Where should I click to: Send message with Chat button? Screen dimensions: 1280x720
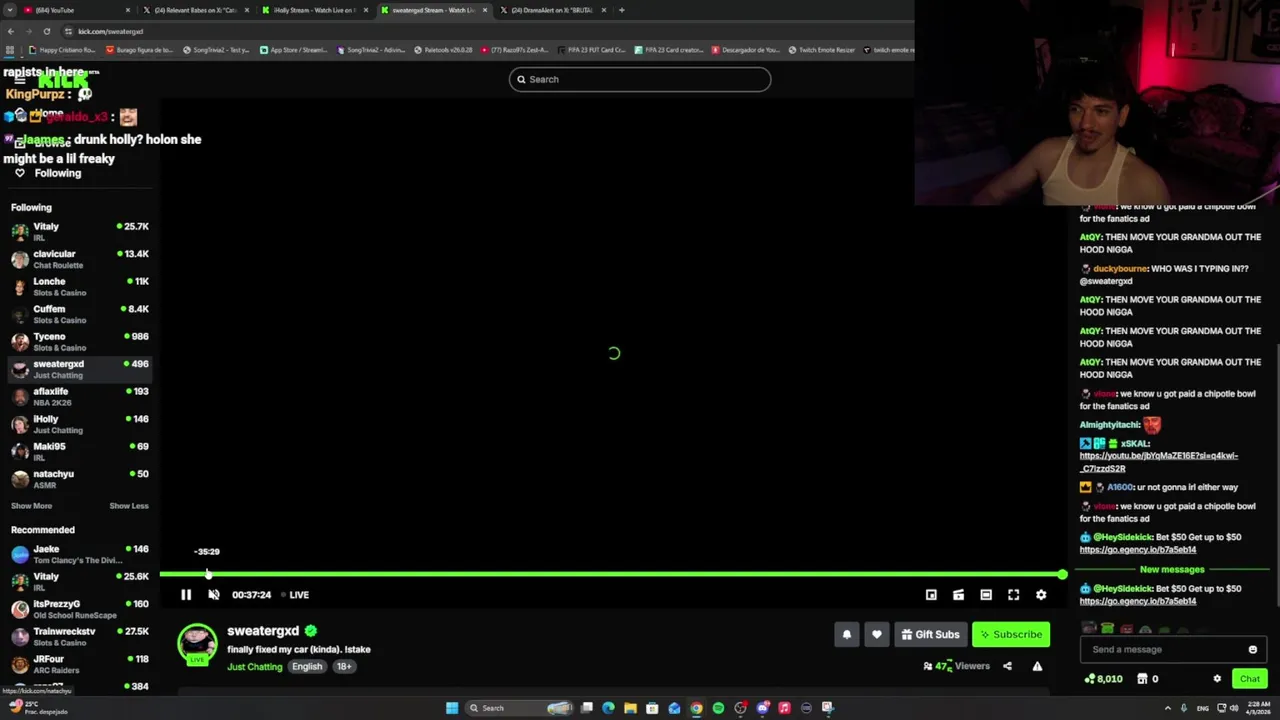pyautogui.click(x=1250, y=679)
